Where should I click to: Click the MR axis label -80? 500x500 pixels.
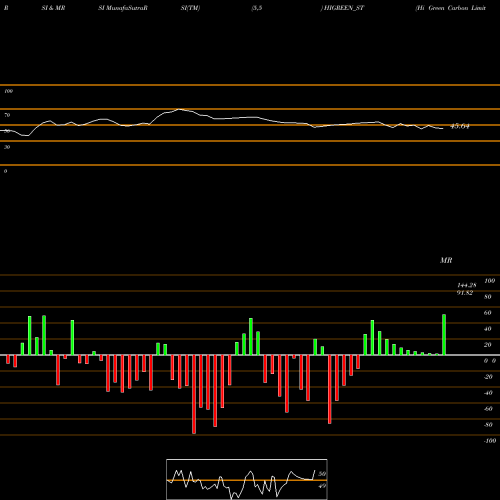(488, 425)
